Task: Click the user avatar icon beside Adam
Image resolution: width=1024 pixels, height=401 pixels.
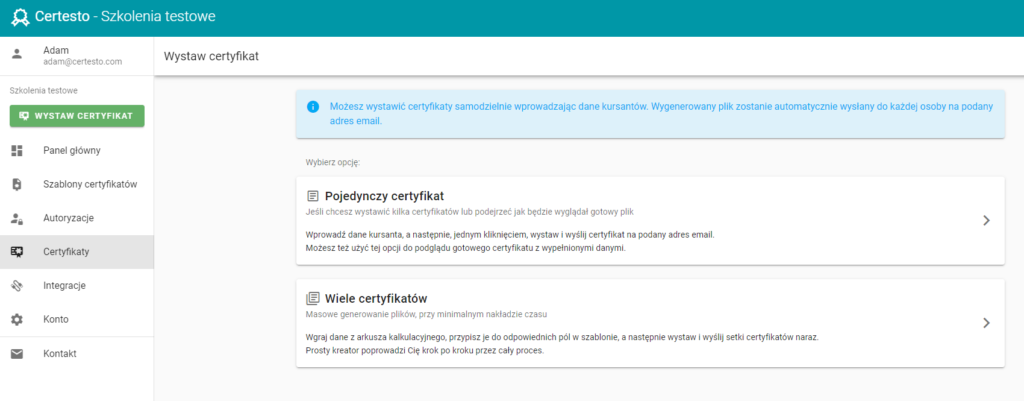Action: pyautogui.click(x=17, y=54)
